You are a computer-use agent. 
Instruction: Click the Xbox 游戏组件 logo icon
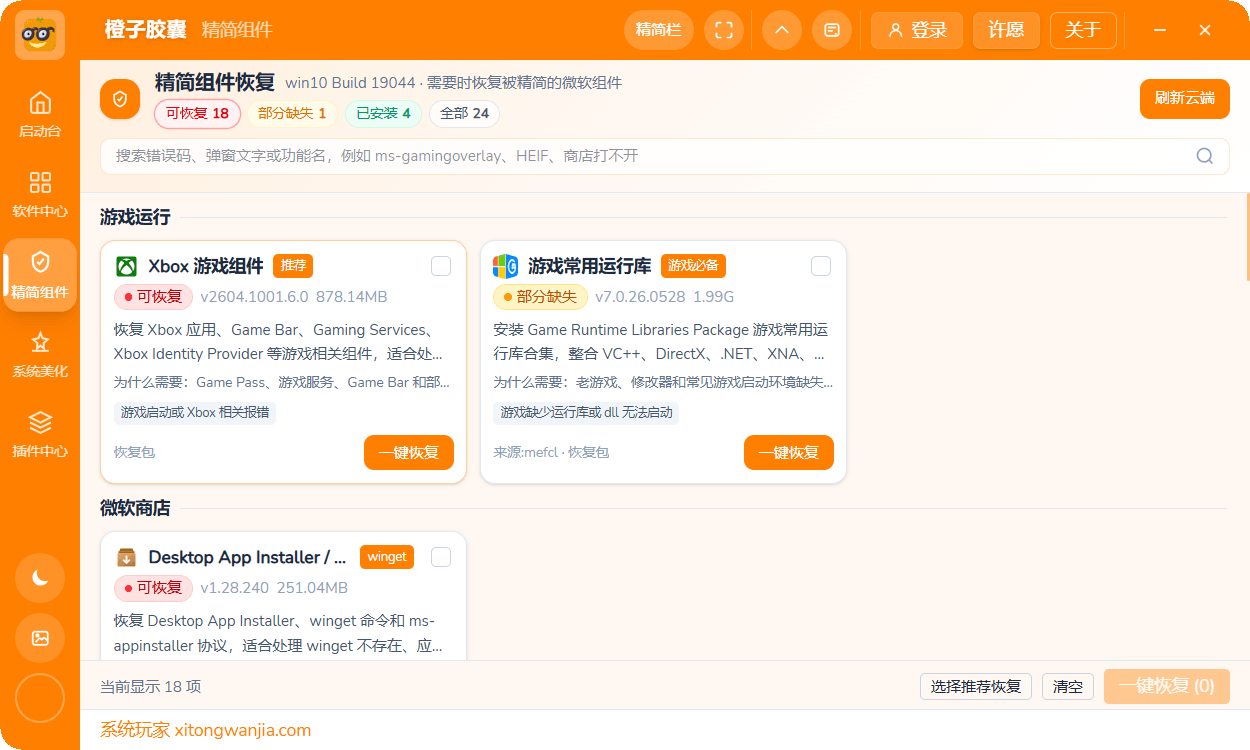point(126,266)
